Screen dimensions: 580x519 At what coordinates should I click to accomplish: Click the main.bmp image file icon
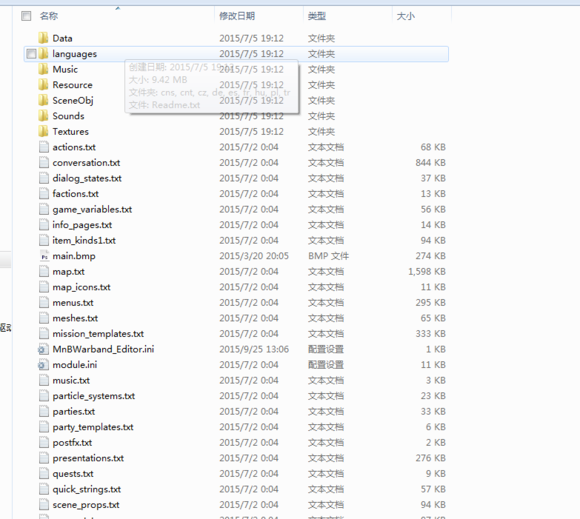click(44, 256)
